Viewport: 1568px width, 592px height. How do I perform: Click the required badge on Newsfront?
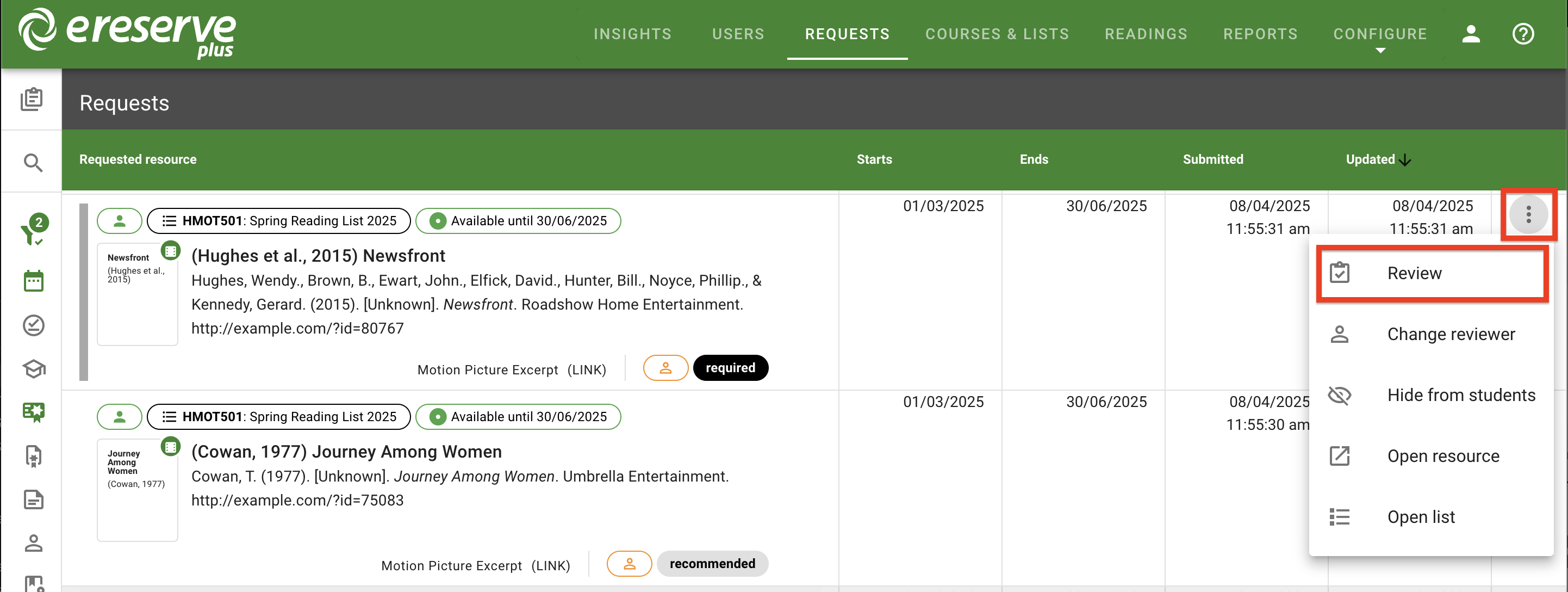730,368
